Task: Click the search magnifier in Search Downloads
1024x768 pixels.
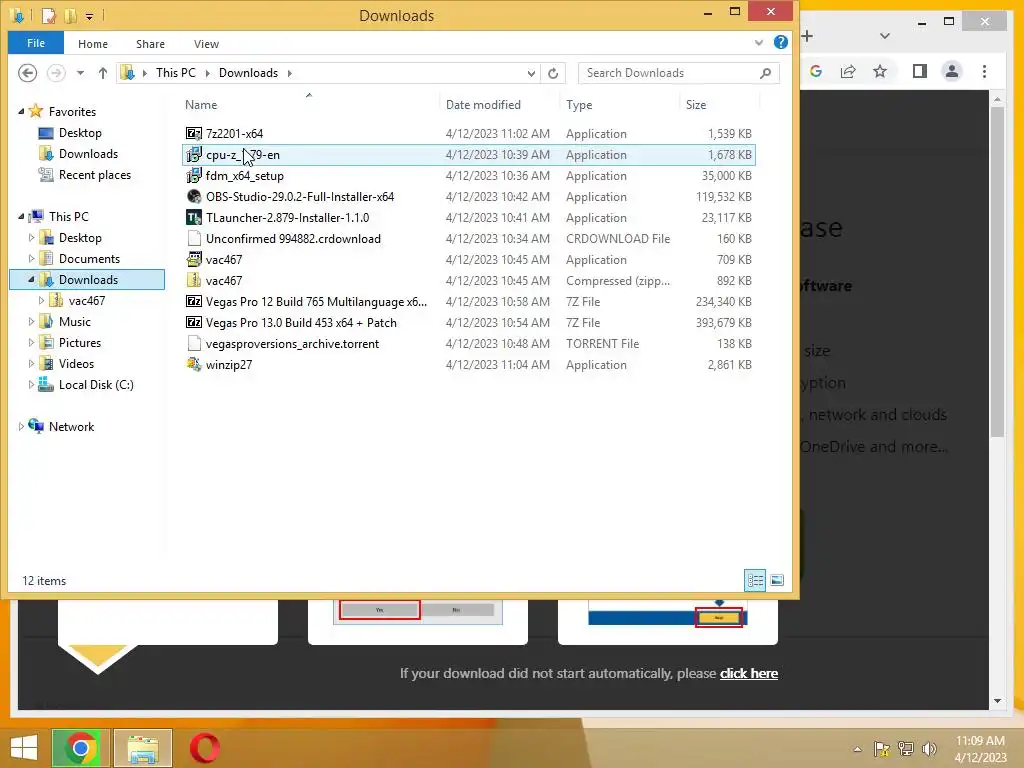Action: tap(765, 73)
